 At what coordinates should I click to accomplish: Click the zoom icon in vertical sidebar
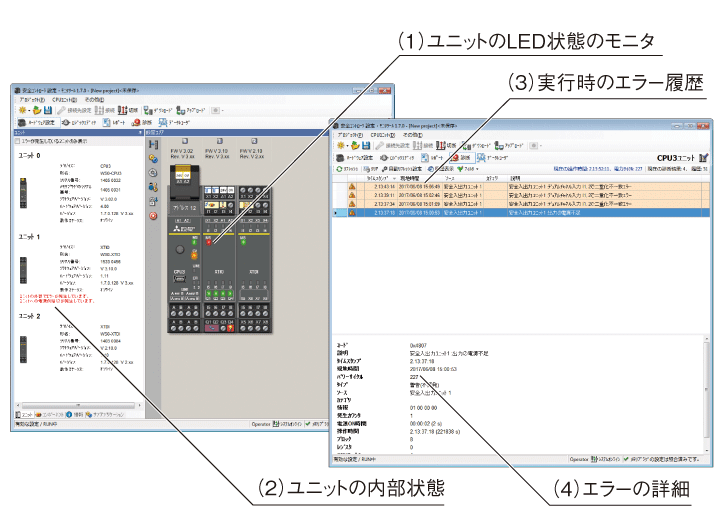click(153, 173)
